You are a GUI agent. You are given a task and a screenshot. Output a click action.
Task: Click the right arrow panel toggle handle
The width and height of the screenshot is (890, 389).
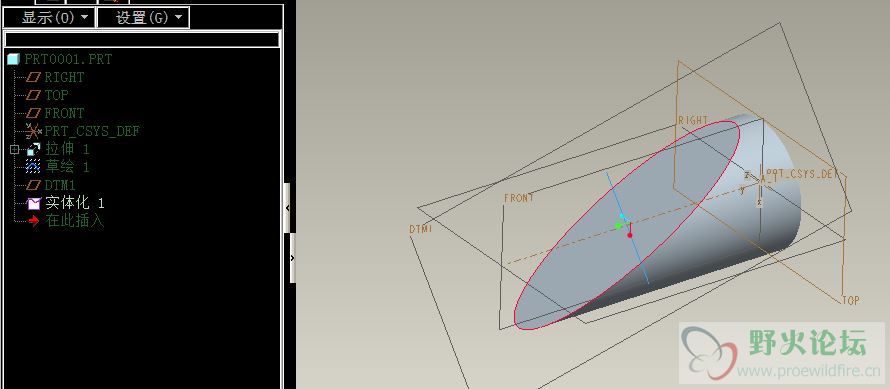point(293,258)
